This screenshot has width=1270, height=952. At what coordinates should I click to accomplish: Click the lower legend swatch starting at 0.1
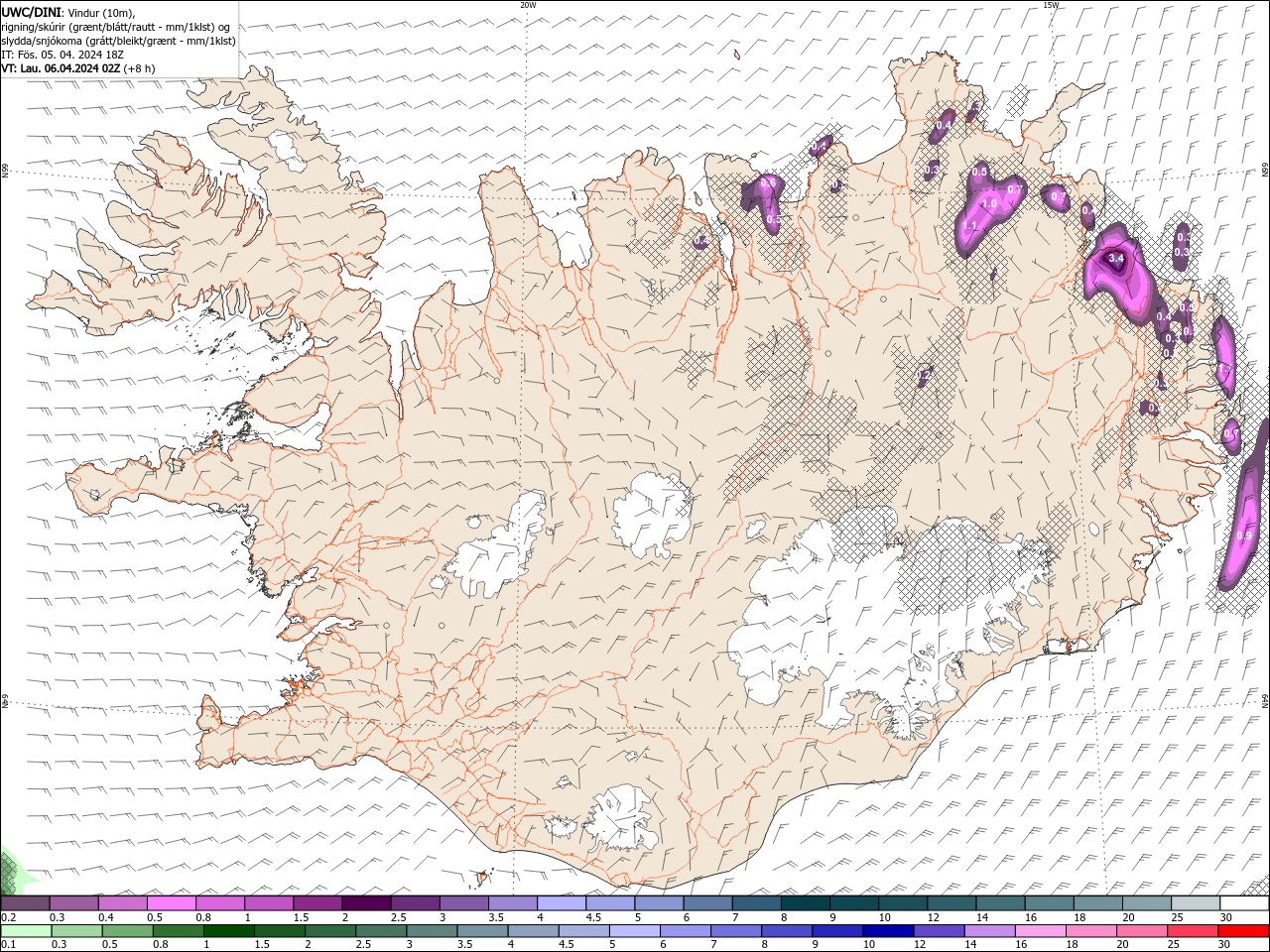pyautogui.click(x=26, y=931)
